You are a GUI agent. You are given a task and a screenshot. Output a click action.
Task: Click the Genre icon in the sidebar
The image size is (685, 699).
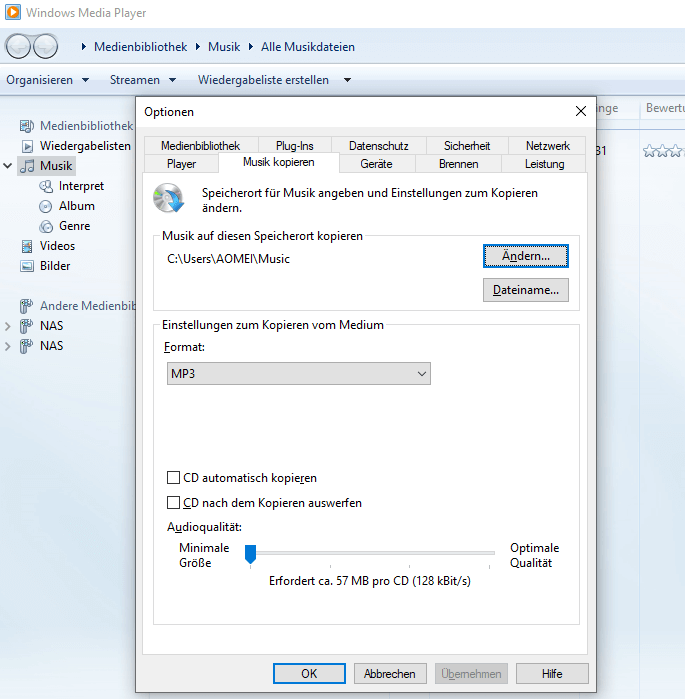pos(46,226)
